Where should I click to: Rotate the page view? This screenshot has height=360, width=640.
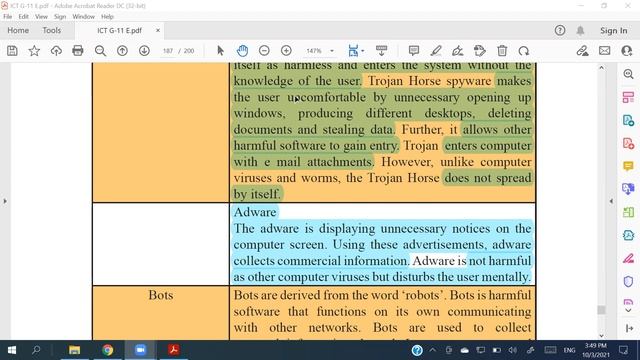(x=524, y=51)
